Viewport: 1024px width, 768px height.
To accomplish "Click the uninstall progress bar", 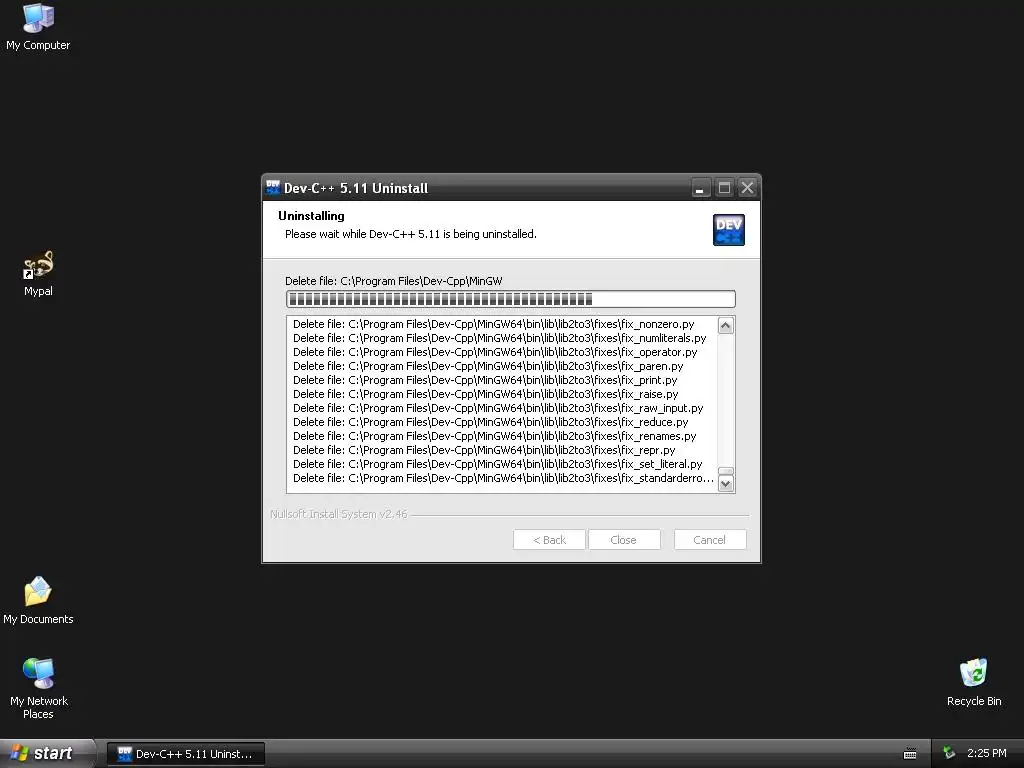I will pyautogui.click(x=511, y=299).
